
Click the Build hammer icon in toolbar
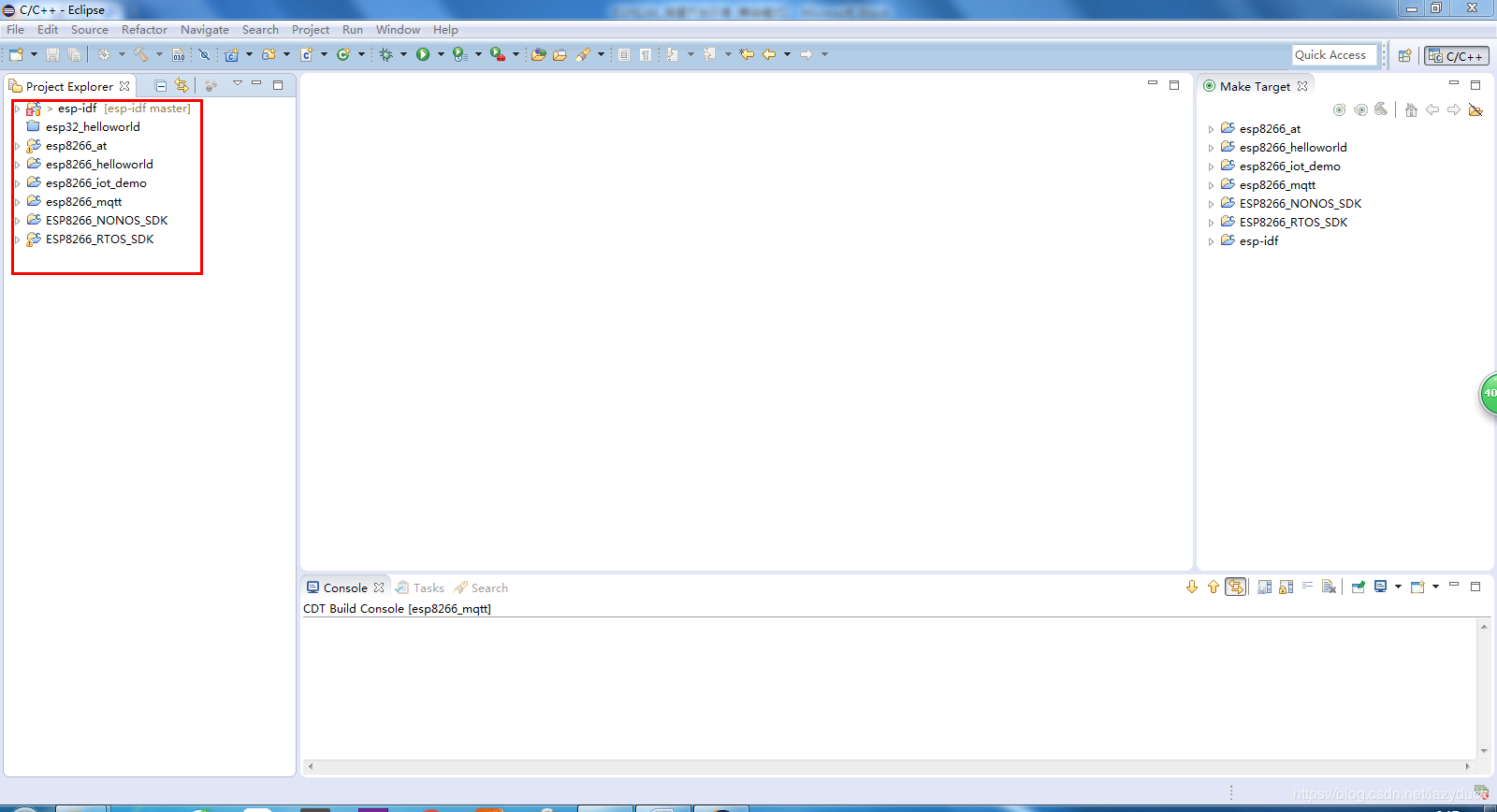(141, 54)
